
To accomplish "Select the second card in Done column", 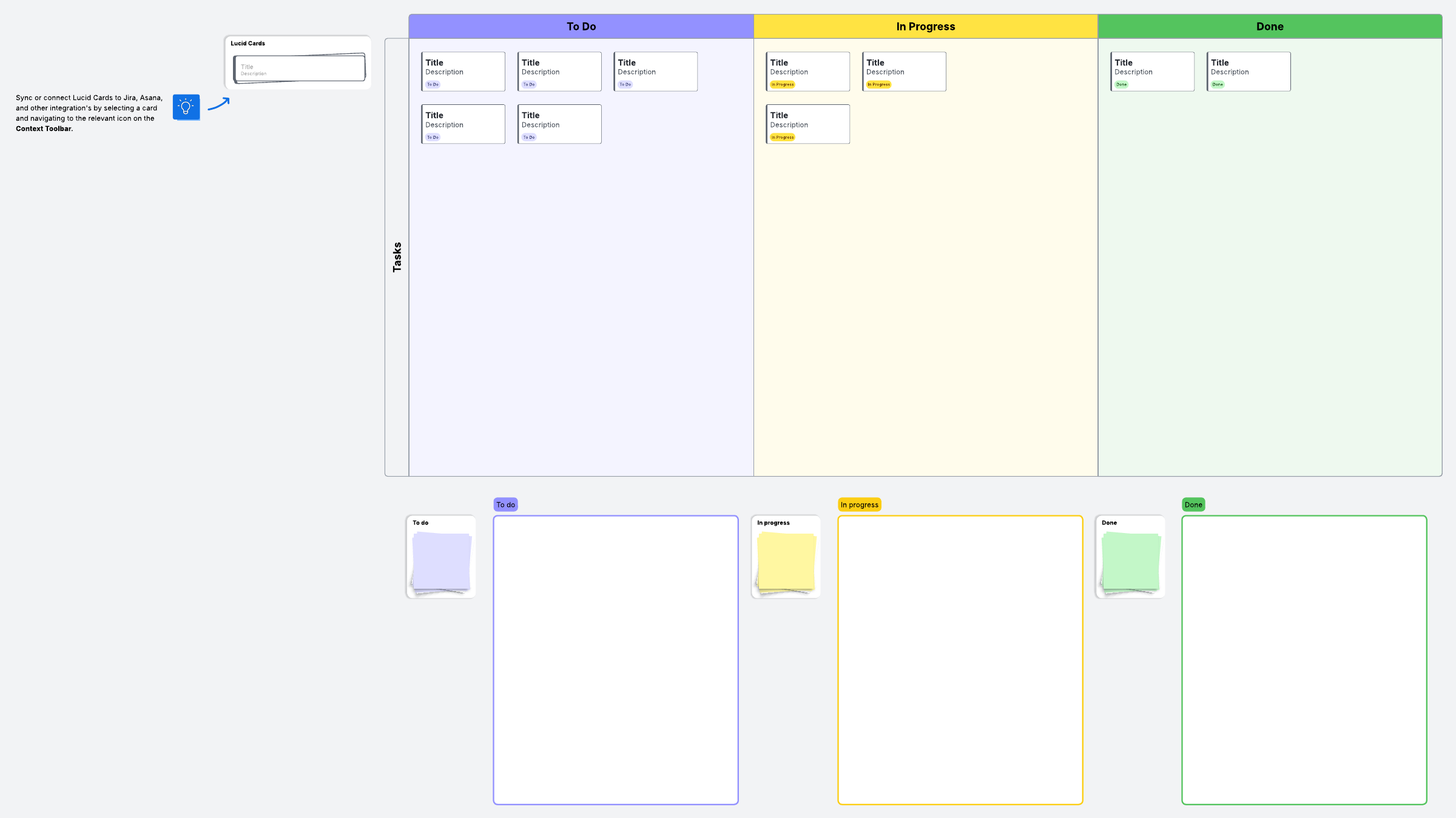I will (1249, 71).
